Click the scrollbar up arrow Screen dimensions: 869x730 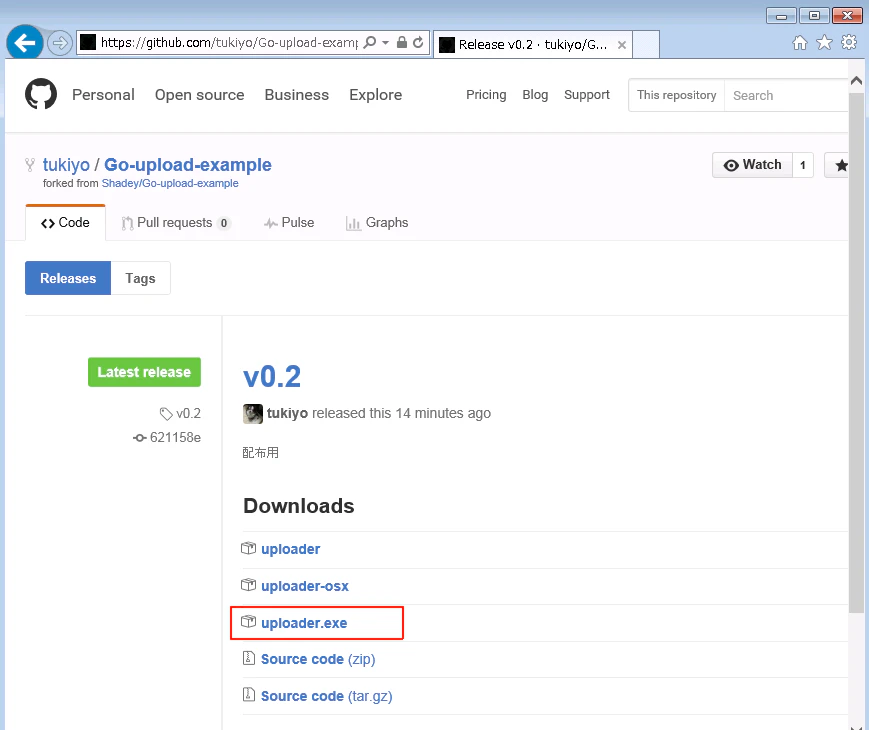coord(856,81)
